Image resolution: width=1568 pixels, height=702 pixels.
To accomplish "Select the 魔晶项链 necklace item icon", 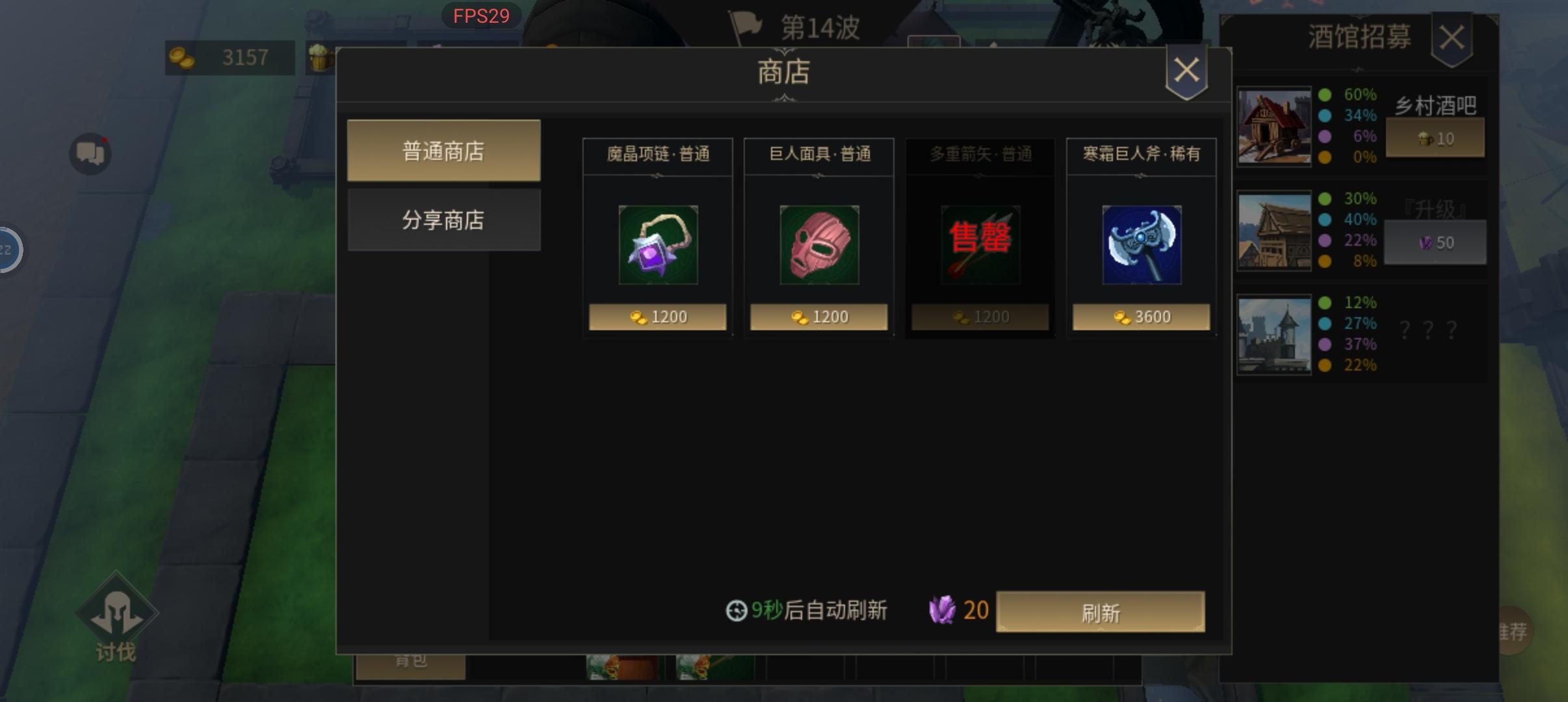I will (x=658, y=245).
